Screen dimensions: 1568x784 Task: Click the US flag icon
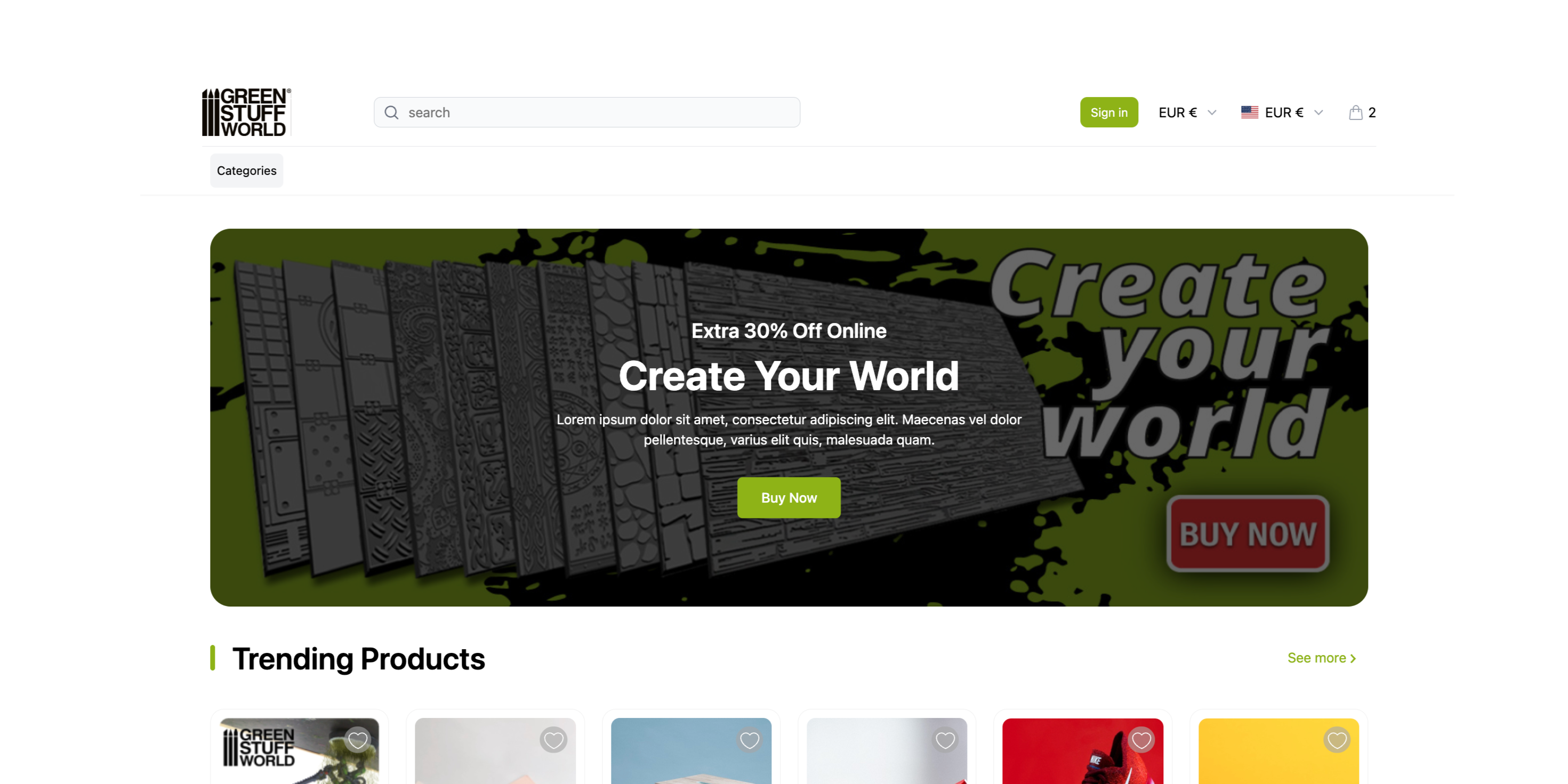tap(1250, 112)
